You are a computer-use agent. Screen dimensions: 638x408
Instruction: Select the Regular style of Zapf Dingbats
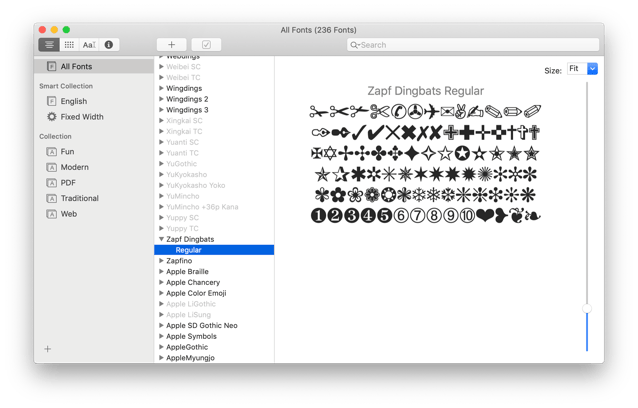(x=214, y=250)
